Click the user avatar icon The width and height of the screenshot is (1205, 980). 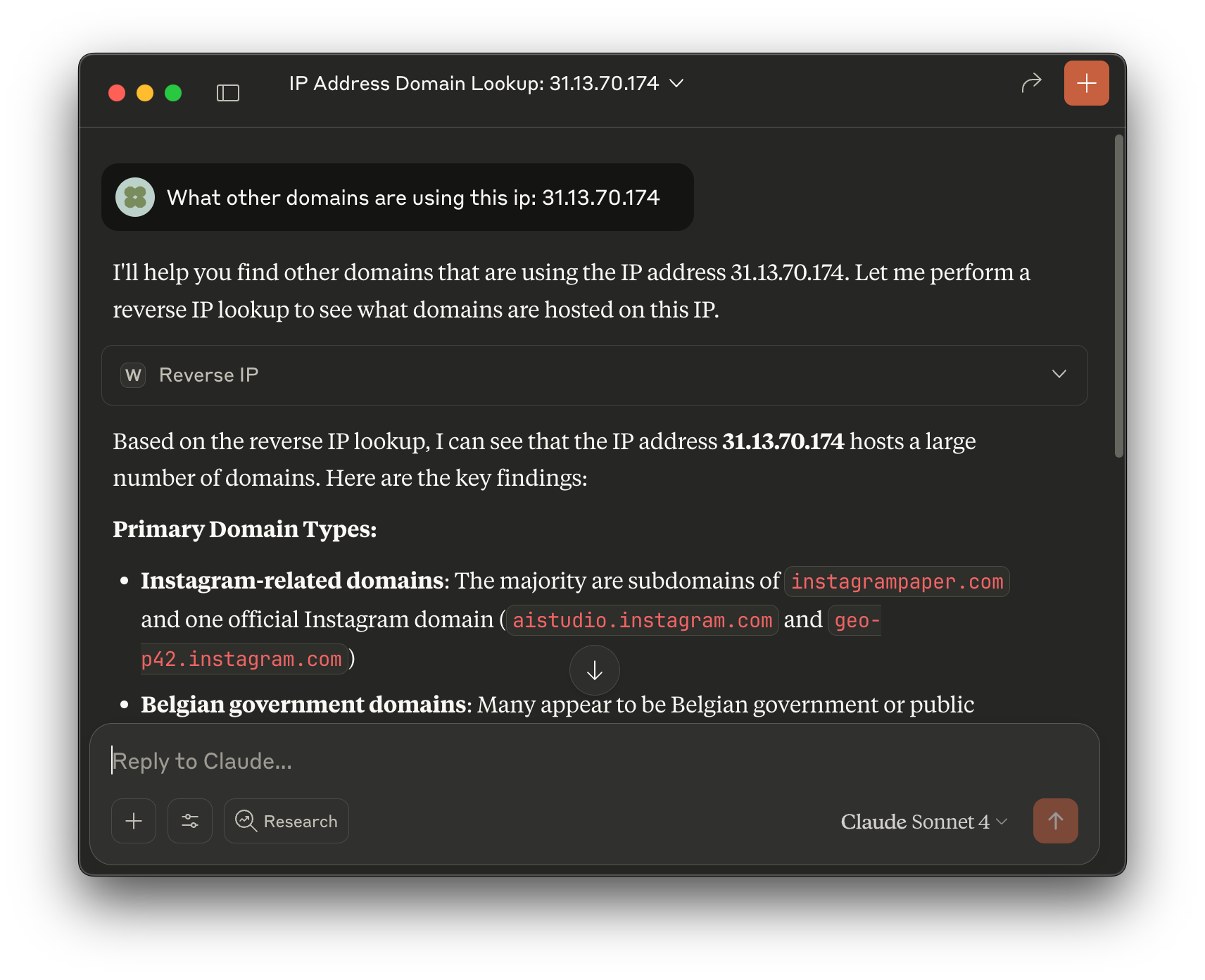pos(135,197)
